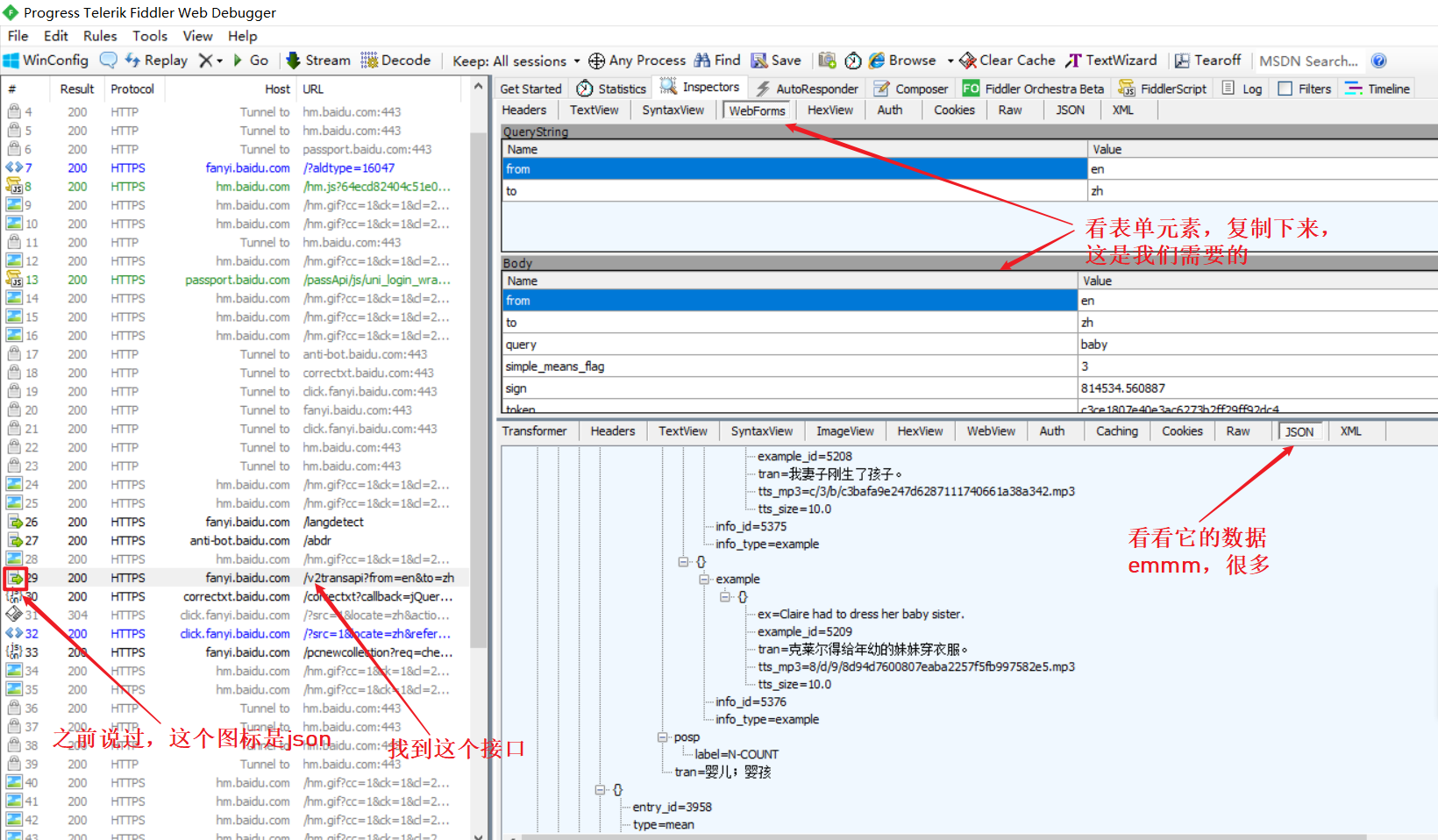Switch to the Composer tab
This screenshot has width=1438, height=840.
911,89
